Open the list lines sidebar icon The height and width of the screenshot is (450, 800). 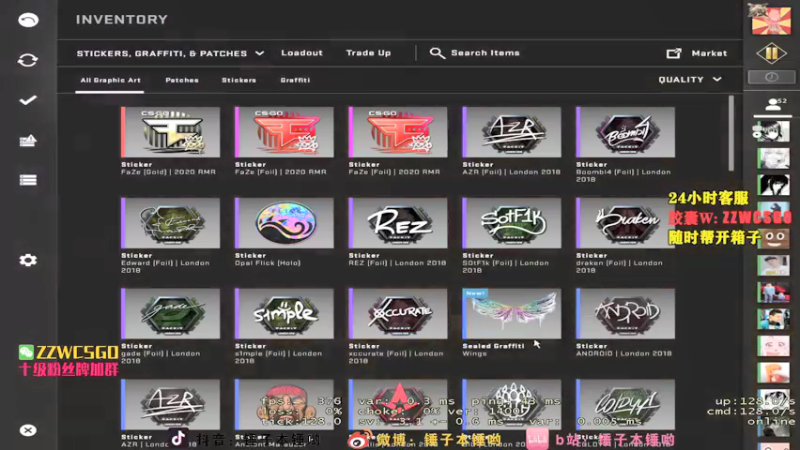click(28, 180)
